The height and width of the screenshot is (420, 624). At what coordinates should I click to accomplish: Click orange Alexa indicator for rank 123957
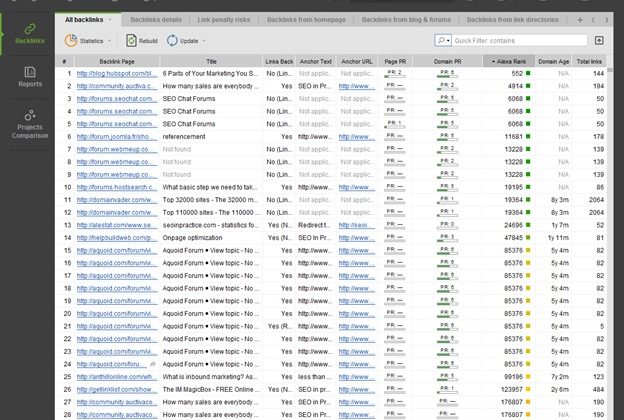528,389
